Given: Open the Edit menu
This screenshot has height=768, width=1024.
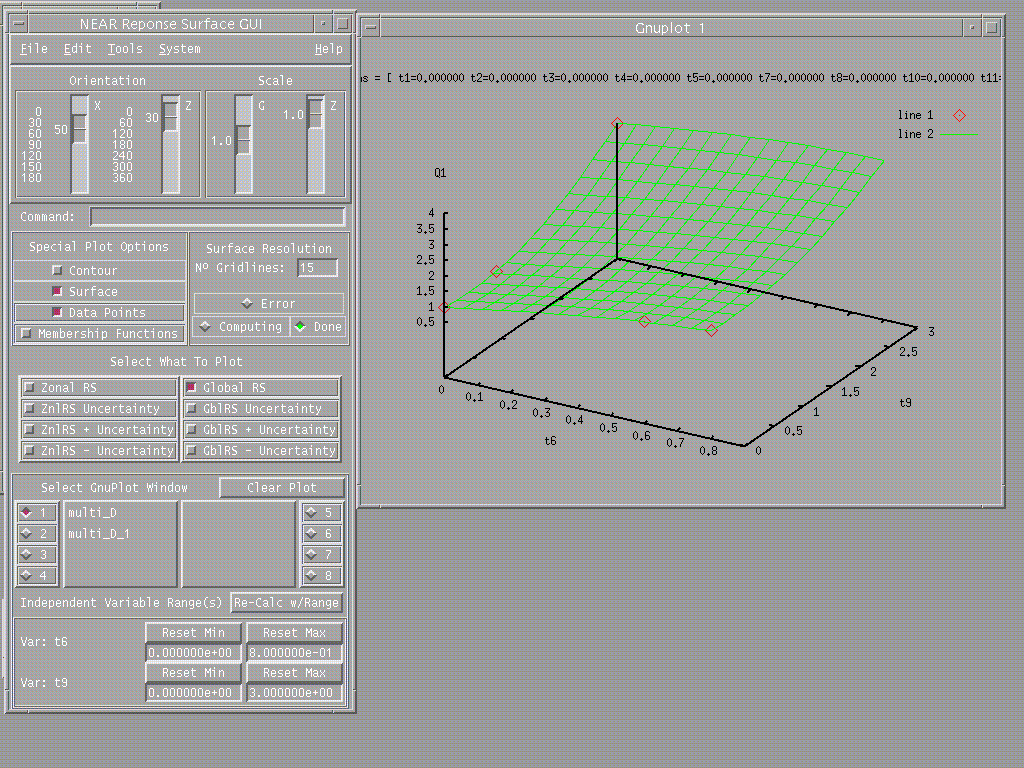Looking at the screenshot, I should tap(77, 49).
